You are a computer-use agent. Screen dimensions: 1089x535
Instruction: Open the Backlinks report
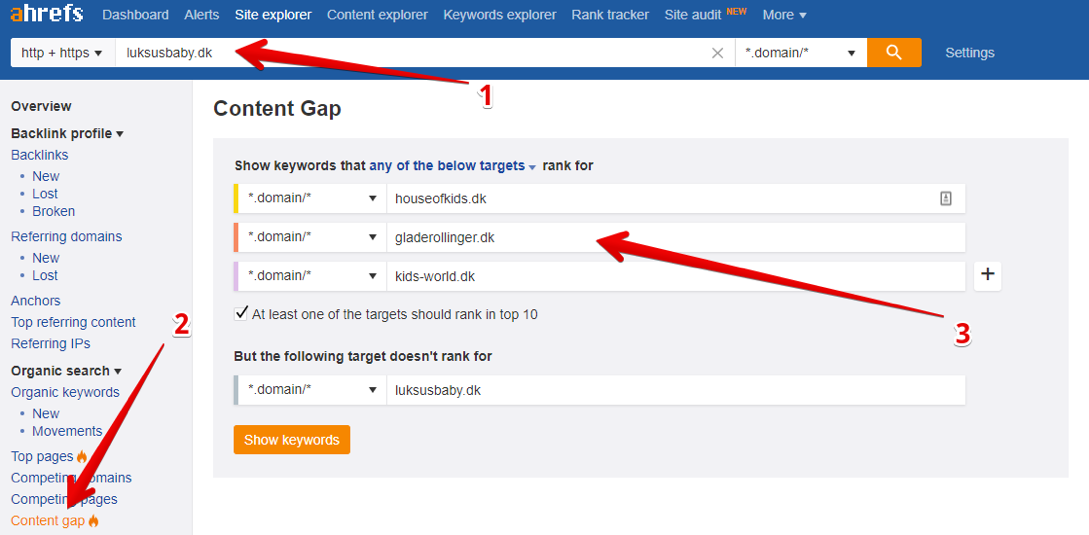click(40, 155)
